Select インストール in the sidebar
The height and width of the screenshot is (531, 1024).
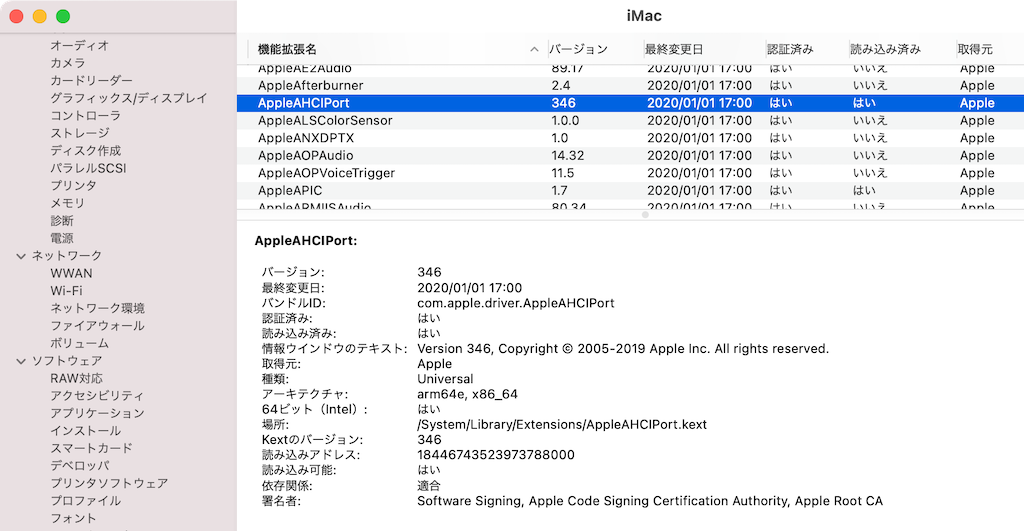click(86, 431)
